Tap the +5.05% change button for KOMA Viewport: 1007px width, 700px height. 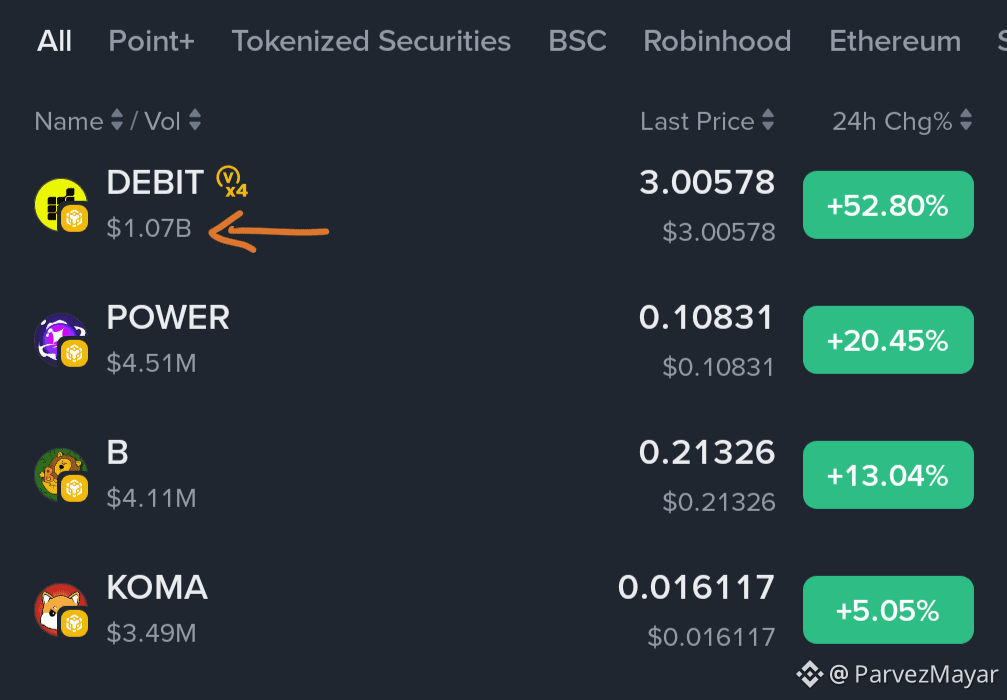888,609
